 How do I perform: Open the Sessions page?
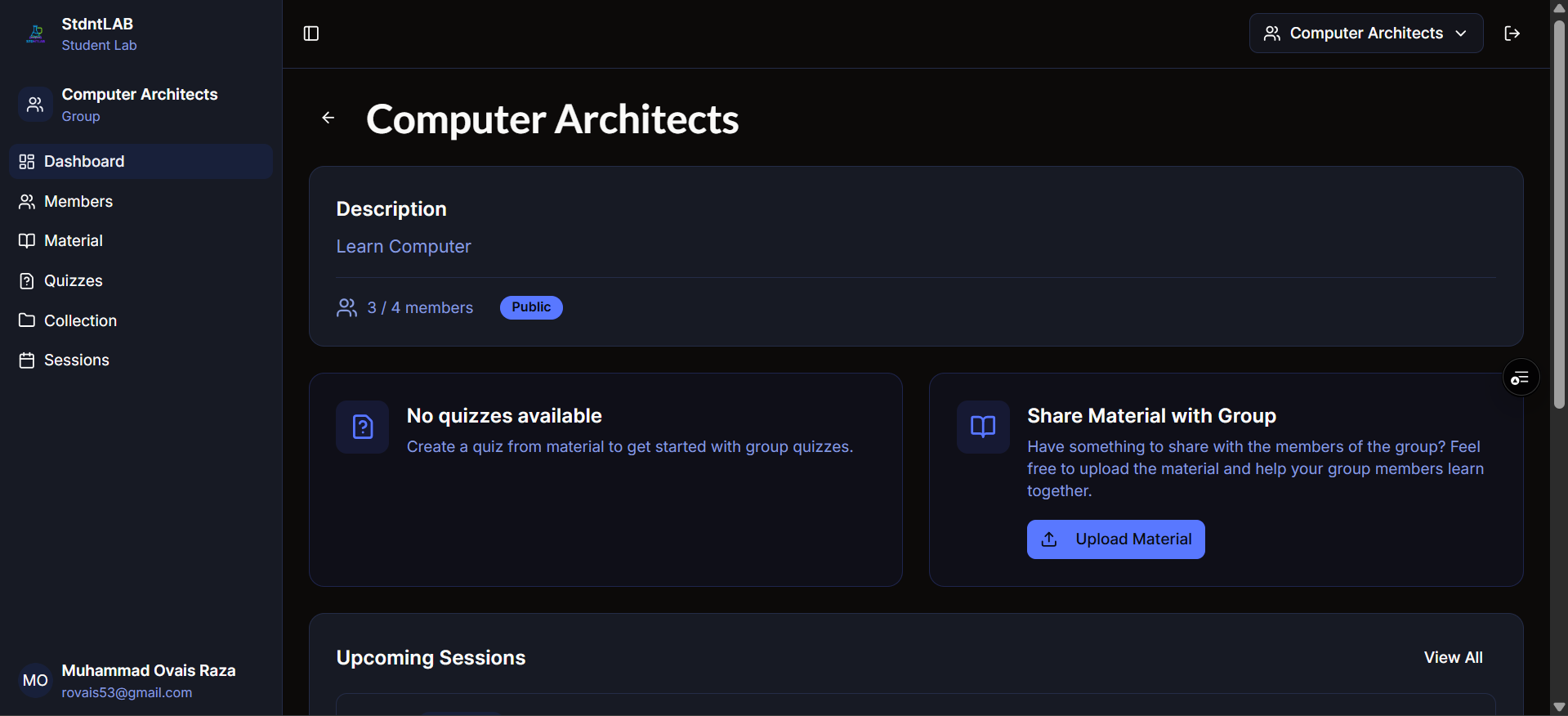tap(141, 360)
